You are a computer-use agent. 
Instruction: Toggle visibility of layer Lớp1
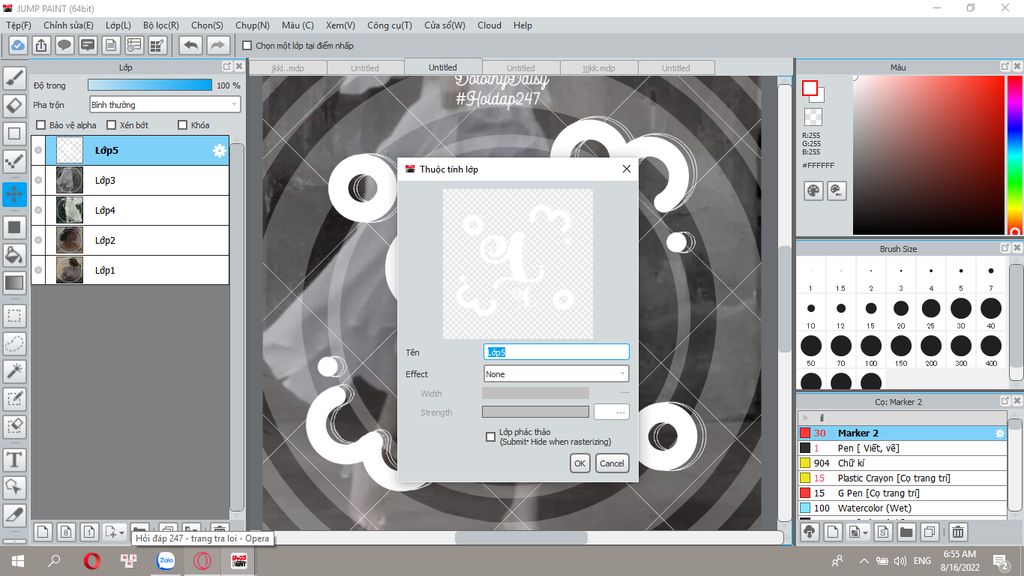(39, 270)
